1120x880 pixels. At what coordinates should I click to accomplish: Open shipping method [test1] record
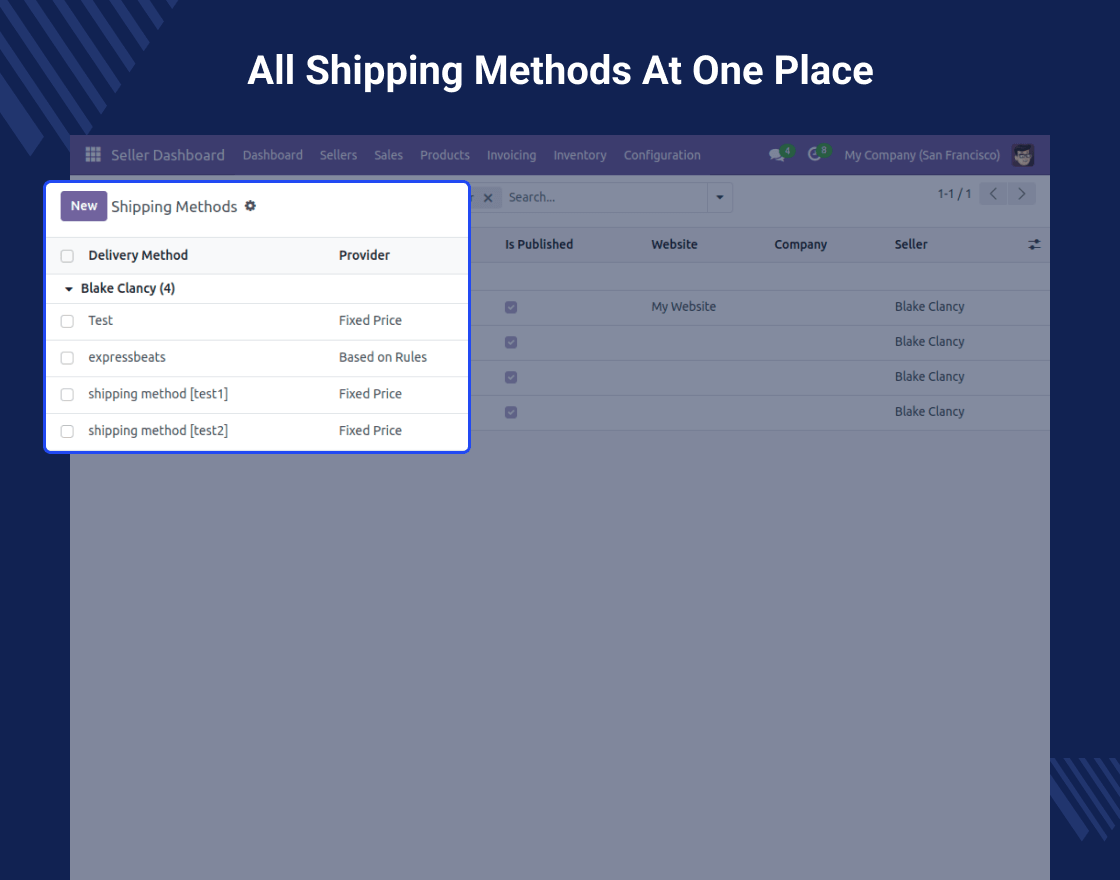click(x=158, y=394)
